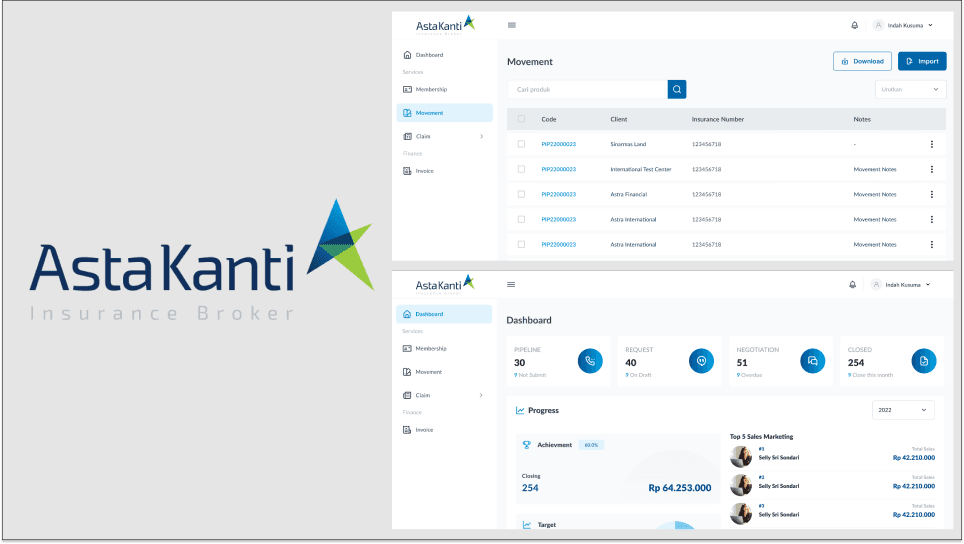Click the hamburger menu icon on Movement screen
964x544 pixels.
click(512, 25)
